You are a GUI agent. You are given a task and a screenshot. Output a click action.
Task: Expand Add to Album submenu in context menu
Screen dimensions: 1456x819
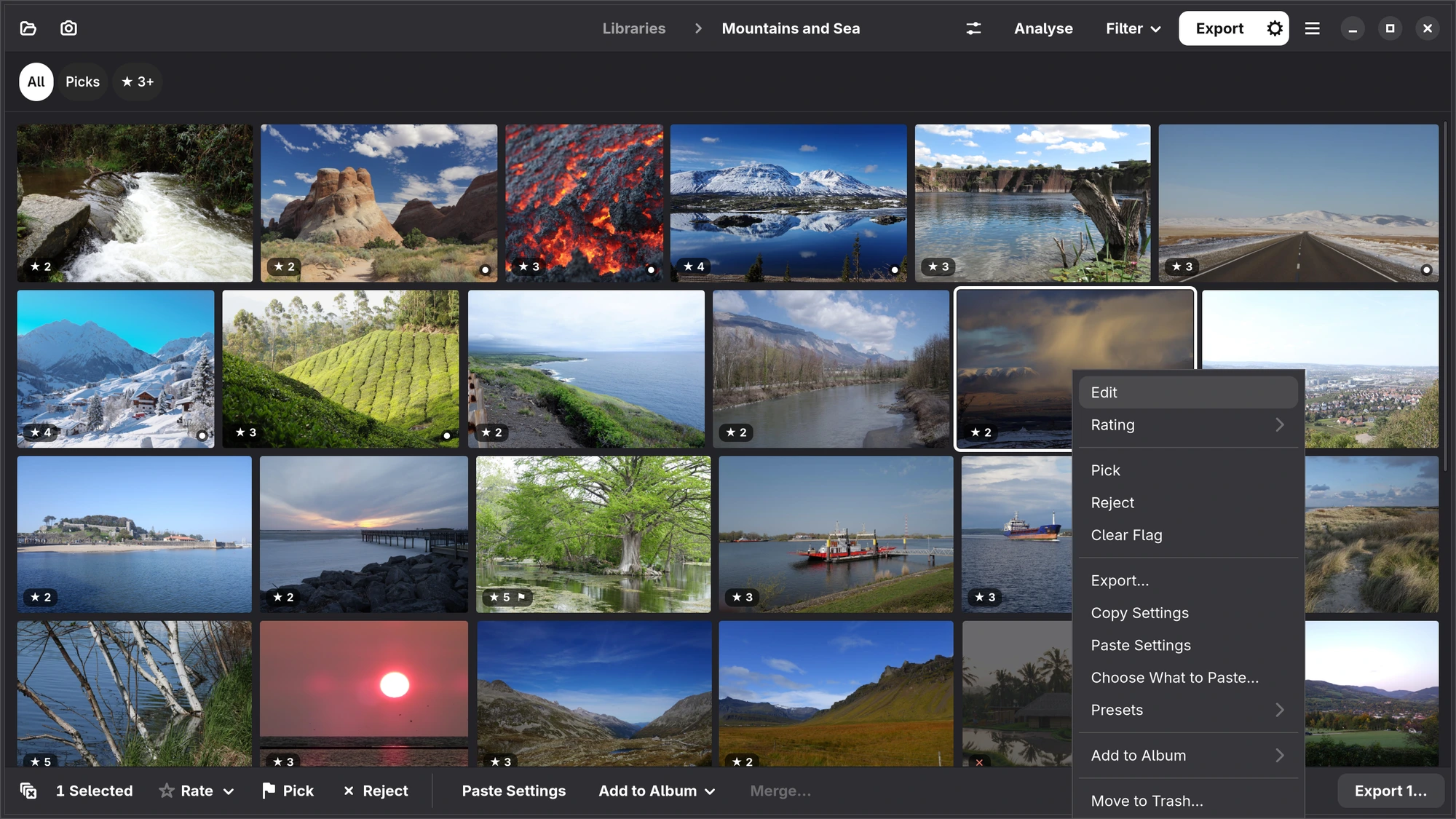click(x=1188, y=756)
